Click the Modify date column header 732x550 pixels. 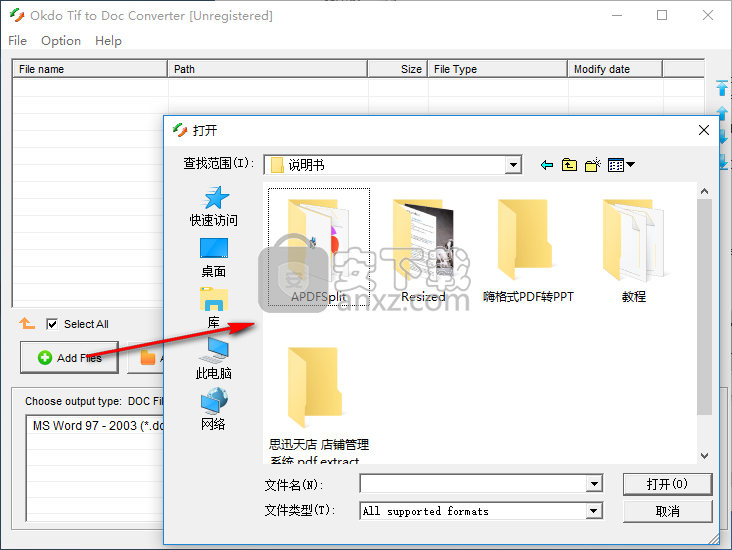(x=615, y=69)
